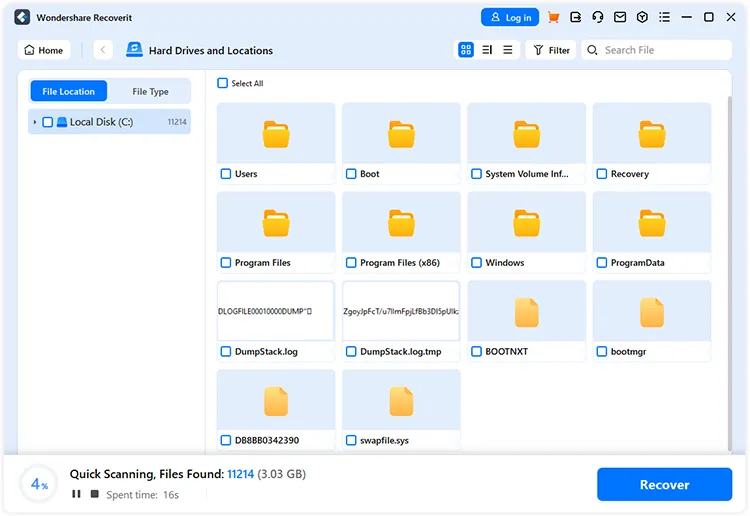Click the 4% scan progress indicator
Viewport: 750px width, 516px height.
(40, 484)
